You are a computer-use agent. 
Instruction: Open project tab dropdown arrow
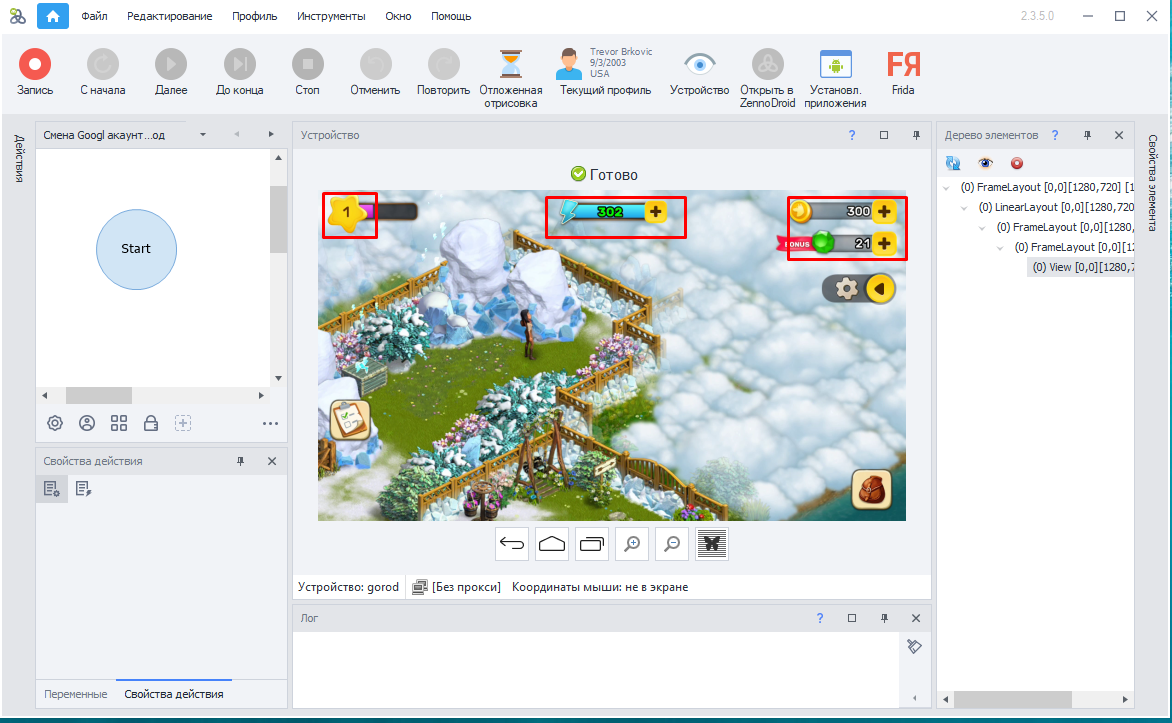point(203,135)
